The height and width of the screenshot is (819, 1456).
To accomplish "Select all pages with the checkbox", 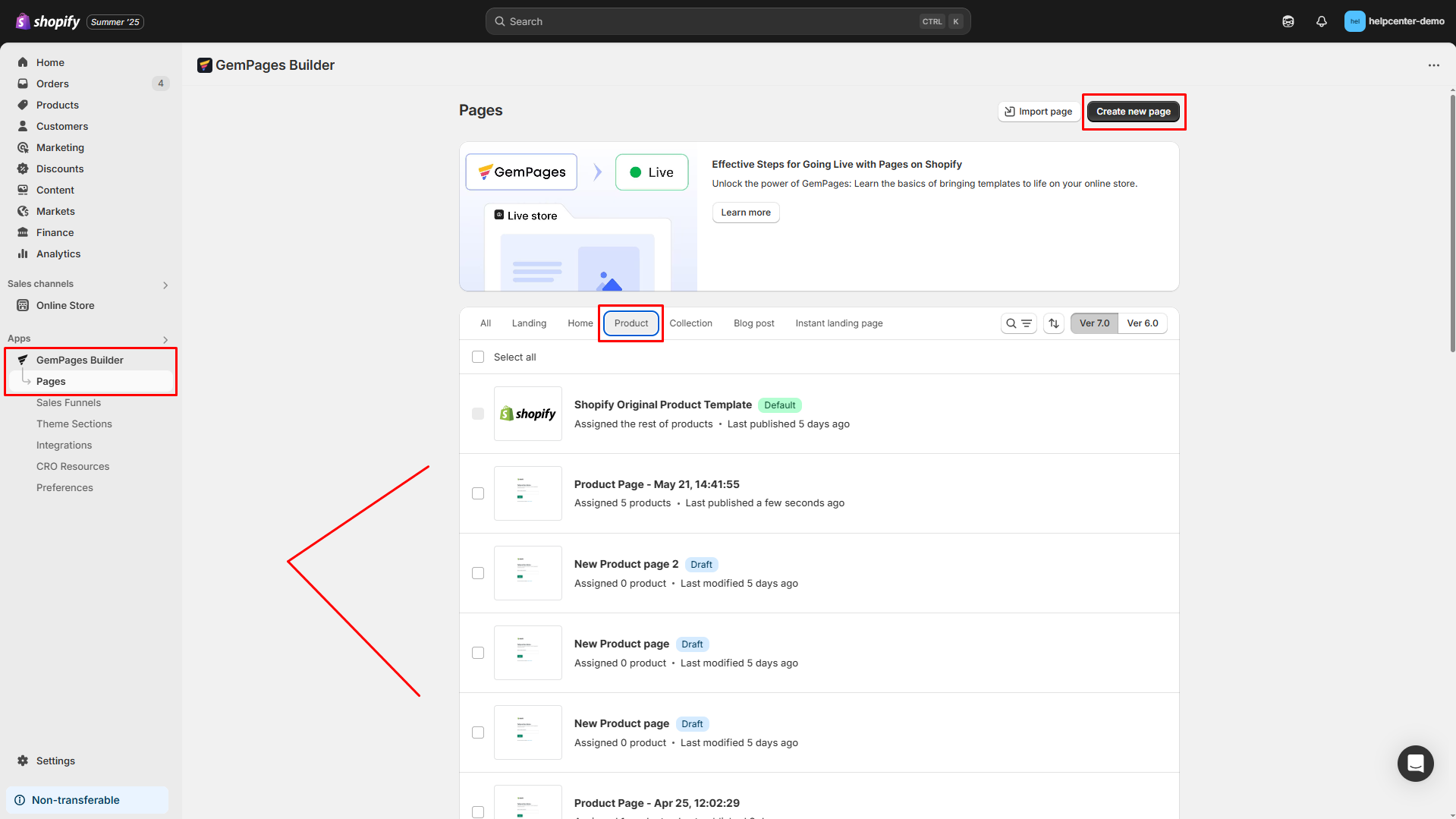I will click(x=478, y=357).
